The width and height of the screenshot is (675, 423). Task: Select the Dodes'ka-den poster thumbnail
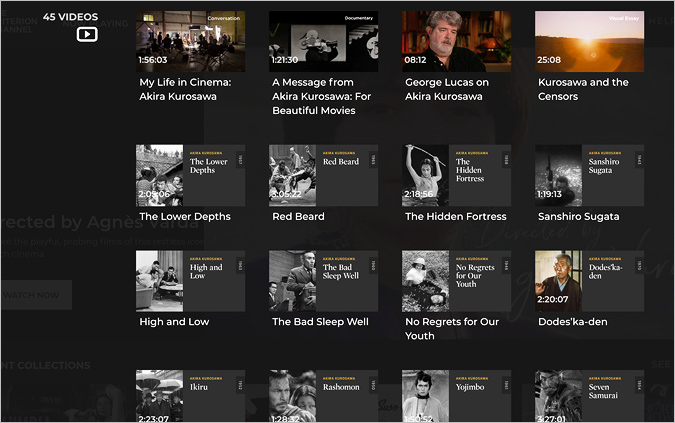coord(589,281)
